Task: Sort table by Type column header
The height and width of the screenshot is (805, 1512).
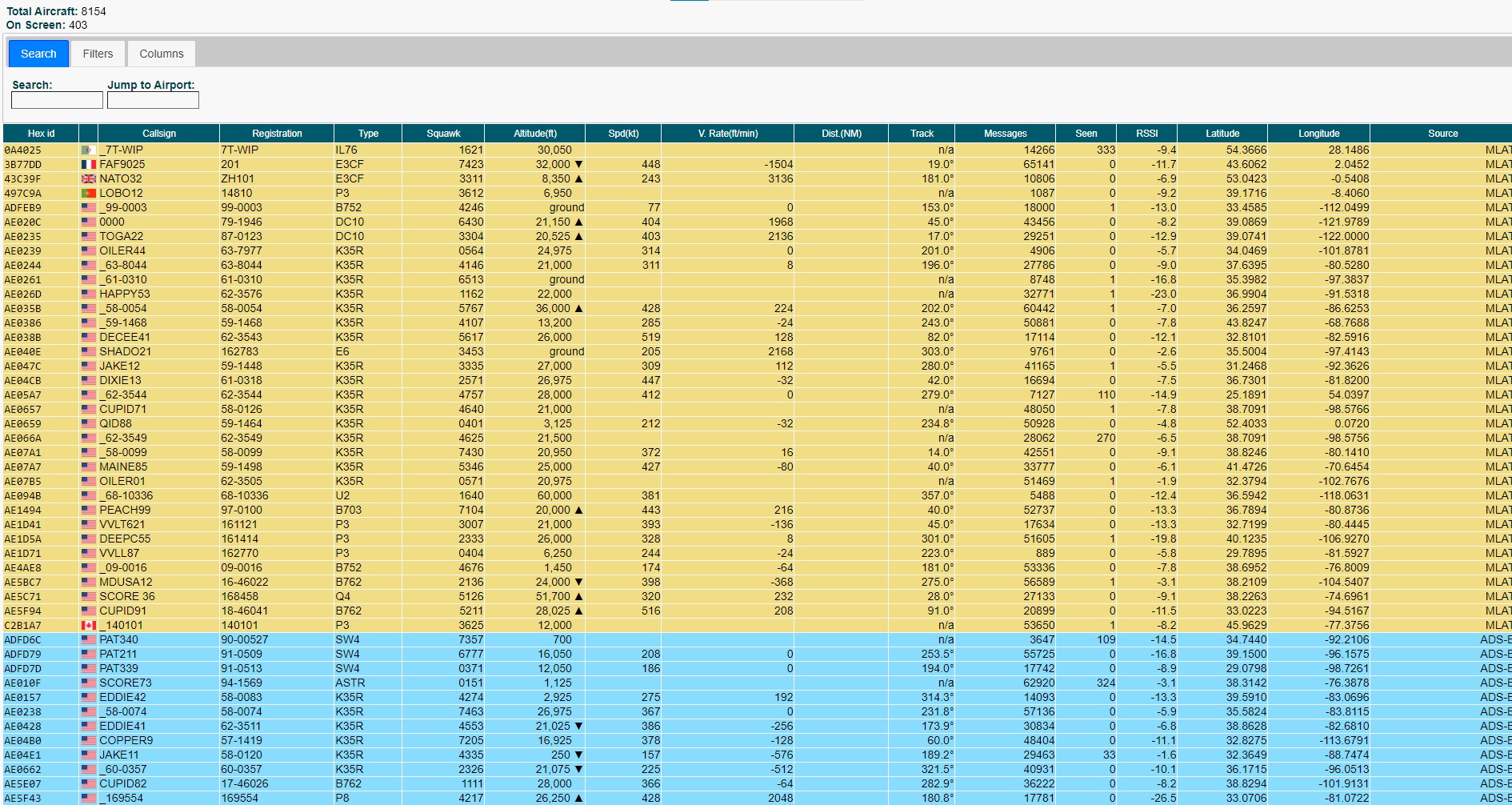Action: [x=368, y=134]
